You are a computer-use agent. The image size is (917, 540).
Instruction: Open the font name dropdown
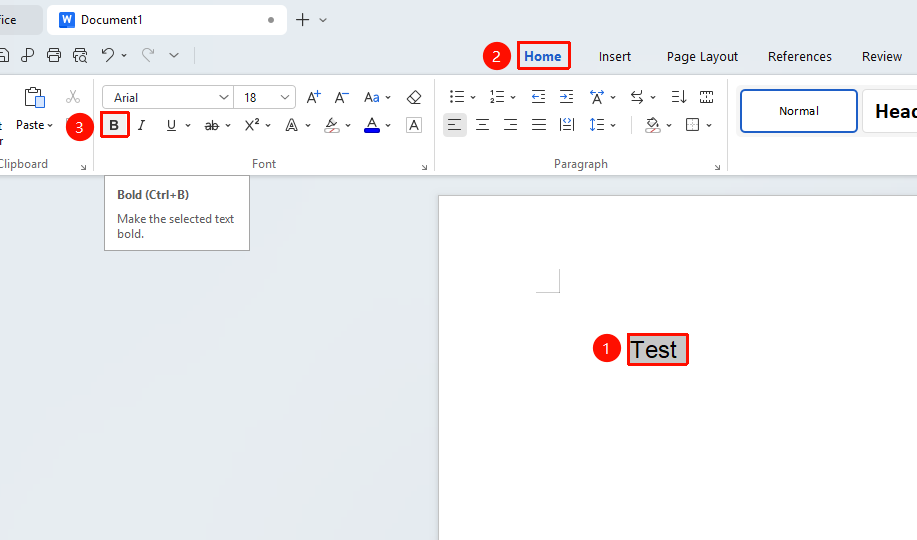[x=223, y=97]
